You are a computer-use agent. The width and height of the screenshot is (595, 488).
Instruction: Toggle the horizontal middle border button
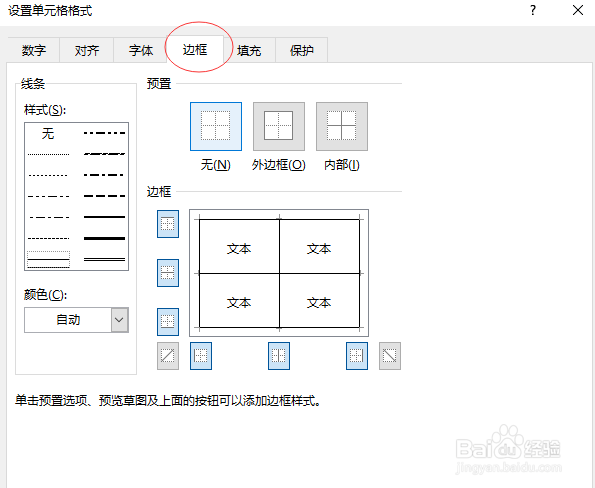(x=168, y=273)
